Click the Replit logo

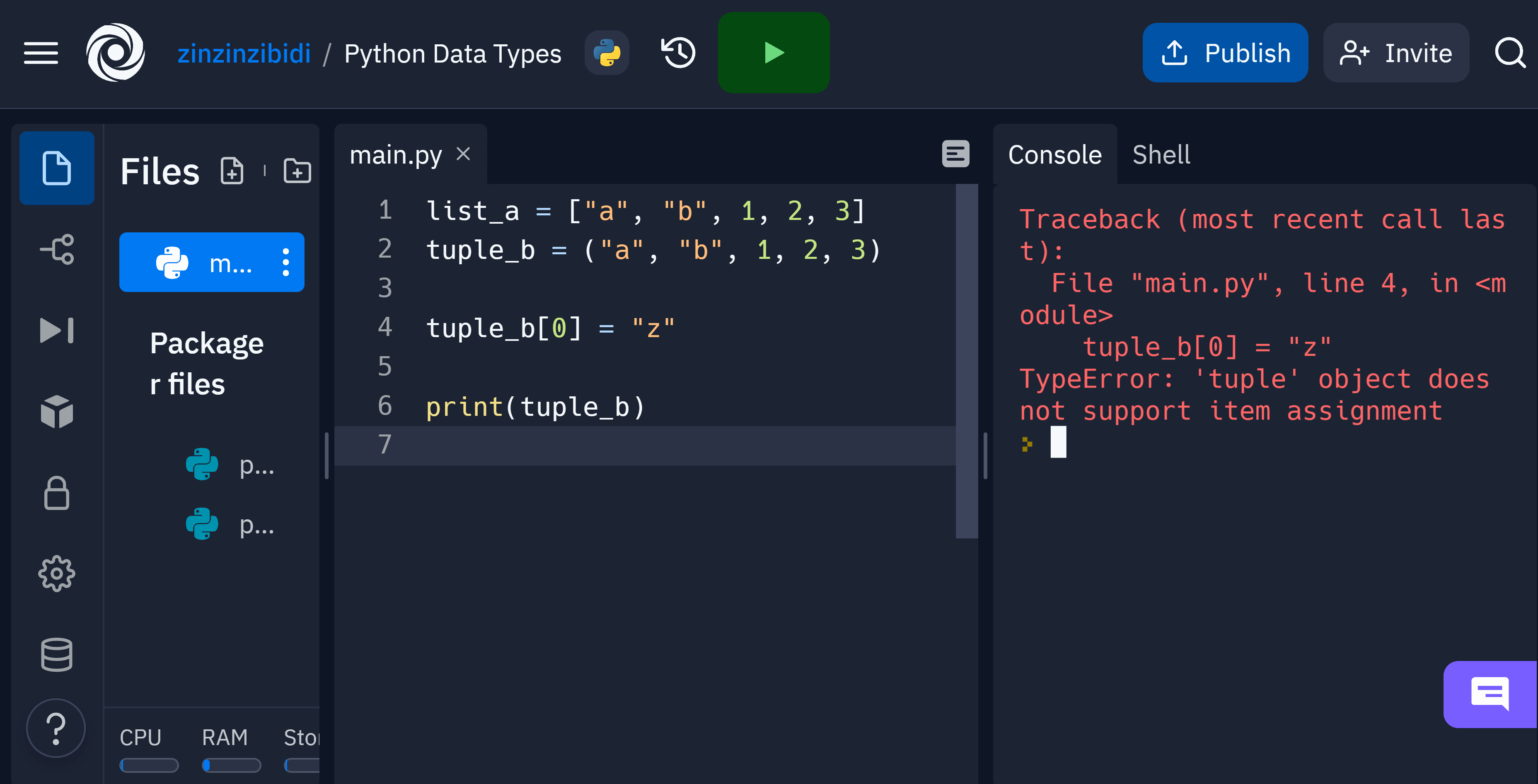[x=115, y=53]
